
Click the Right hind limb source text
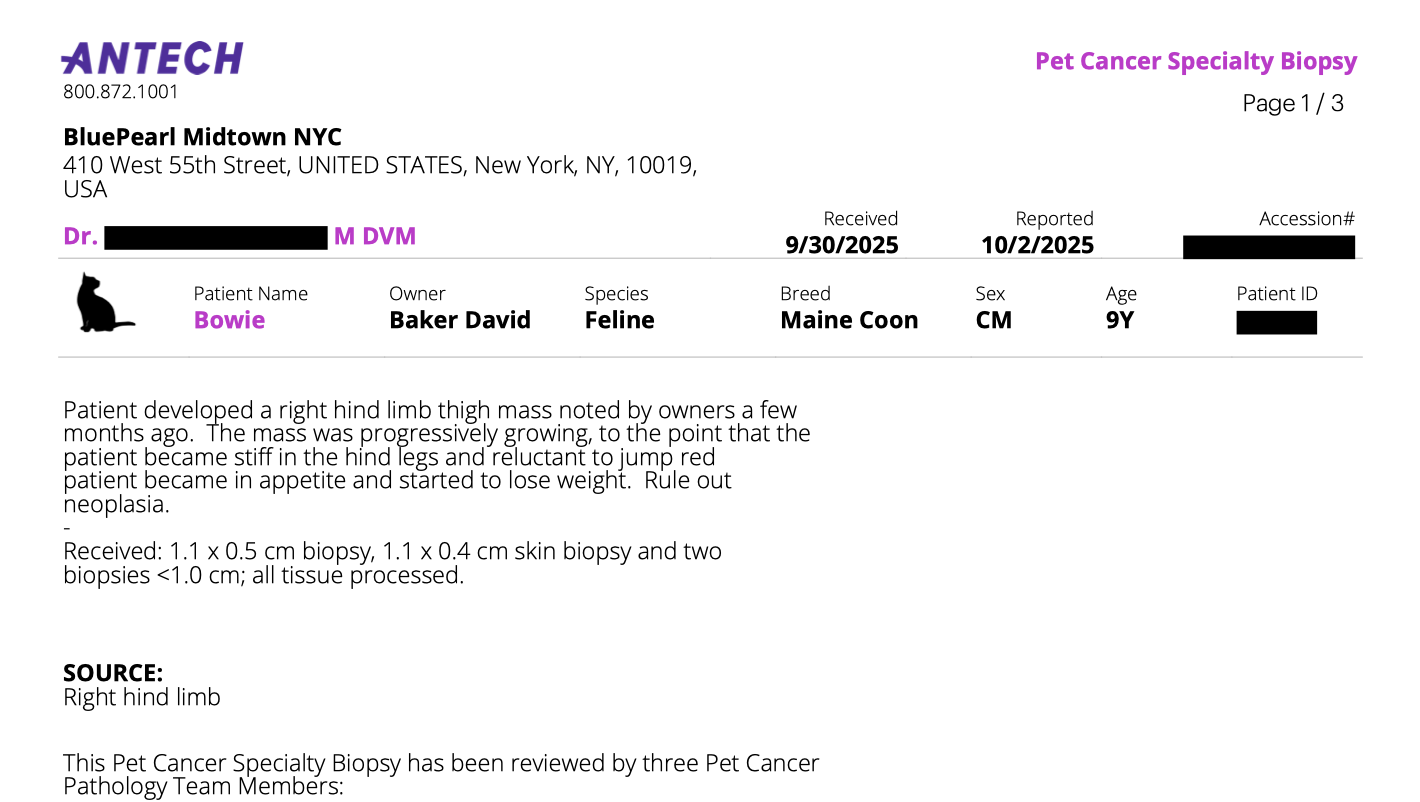(141, 698)
